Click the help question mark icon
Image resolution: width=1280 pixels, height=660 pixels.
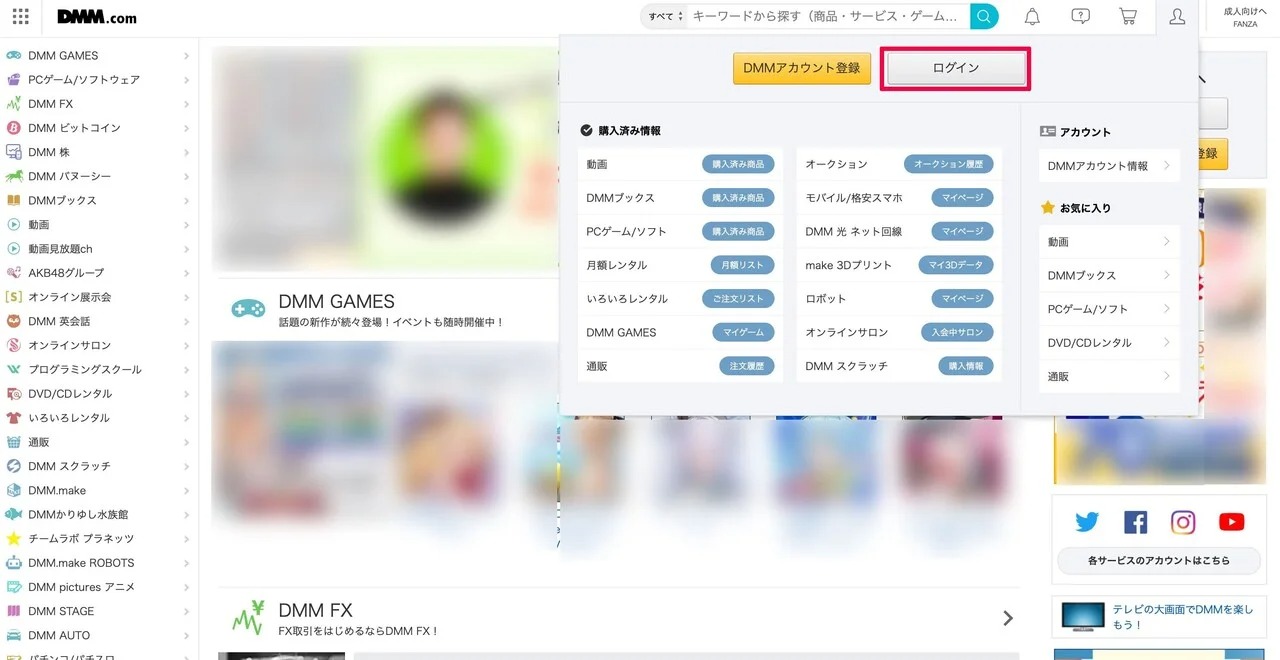click(x=1080, y=16)
